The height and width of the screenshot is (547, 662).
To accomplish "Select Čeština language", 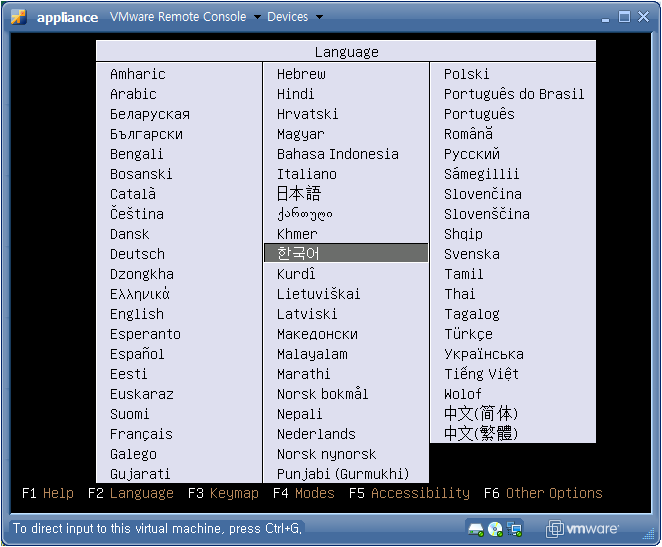I will pos(137,214).
